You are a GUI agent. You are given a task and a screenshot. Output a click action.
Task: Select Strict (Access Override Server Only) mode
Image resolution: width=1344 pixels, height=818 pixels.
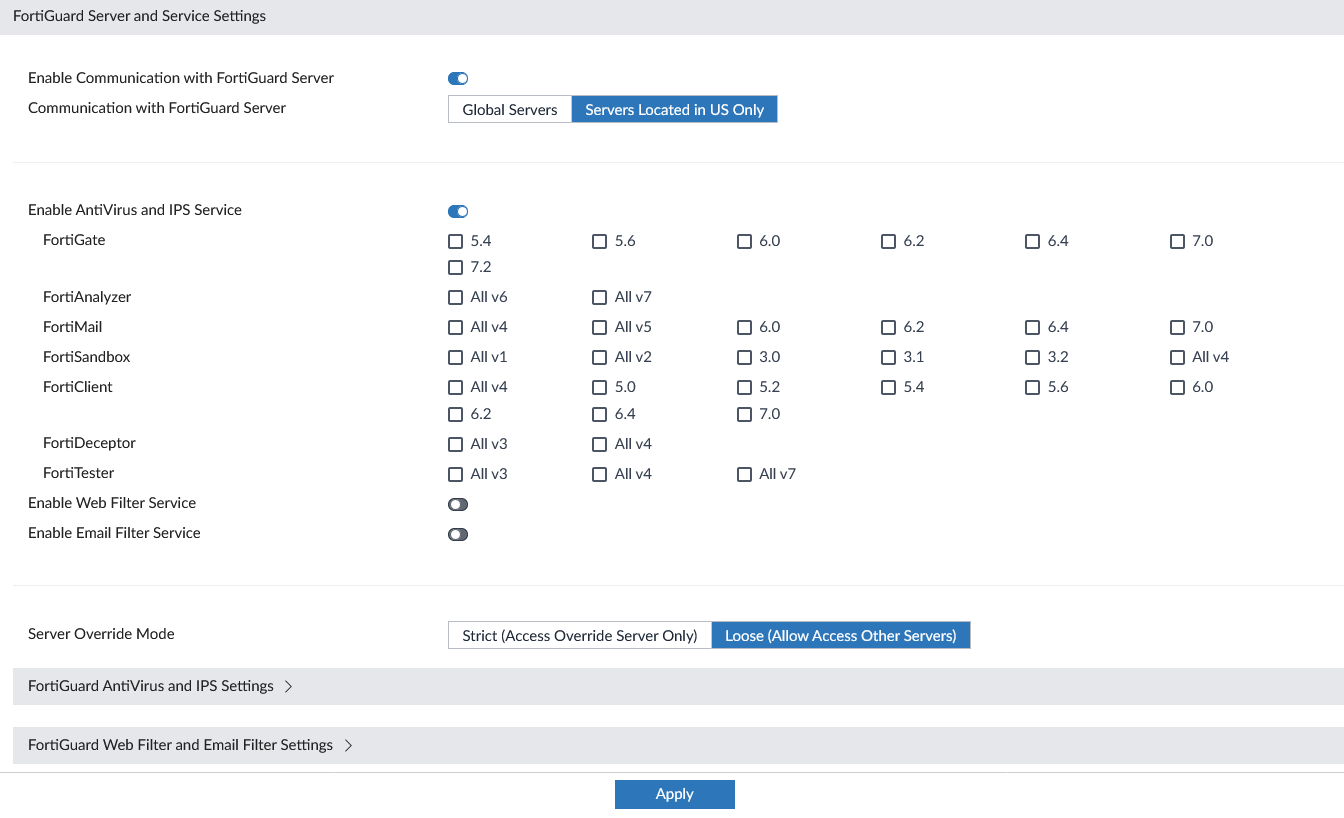pyautogui.click(x=579, y=636)
